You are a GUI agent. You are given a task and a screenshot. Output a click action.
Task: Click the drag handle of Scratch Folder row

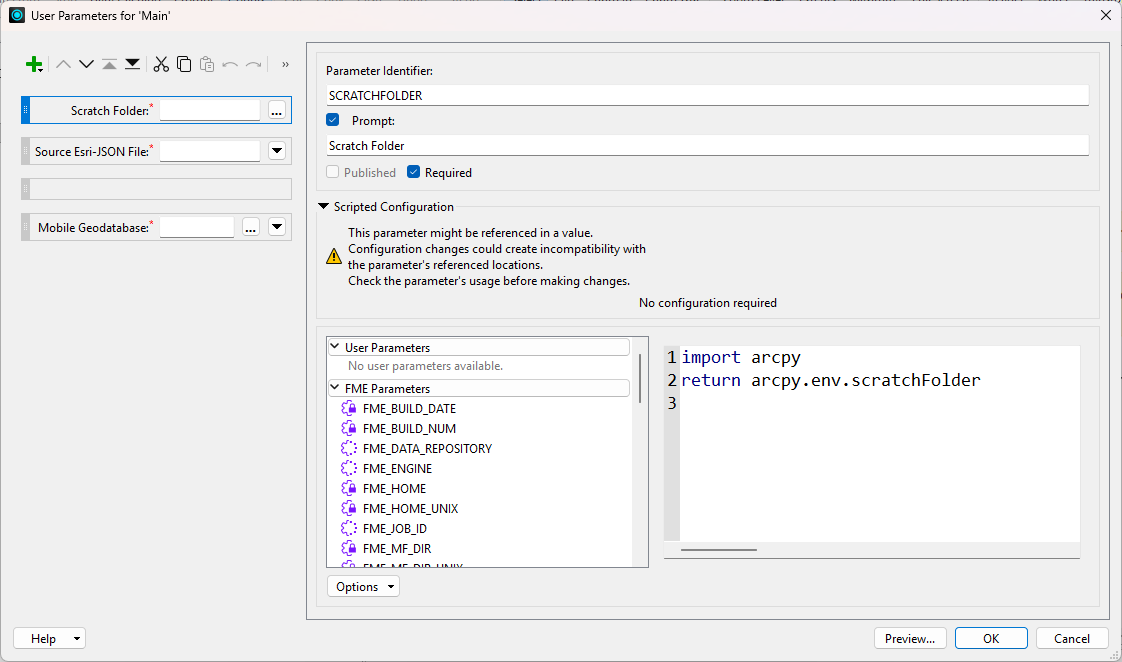(26, 110)
